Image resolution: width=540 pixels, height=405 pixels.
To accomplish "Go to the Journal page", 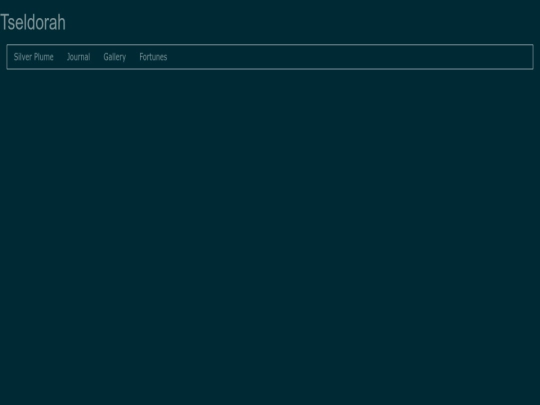I will pyautogui.click(x=79, y=57).
